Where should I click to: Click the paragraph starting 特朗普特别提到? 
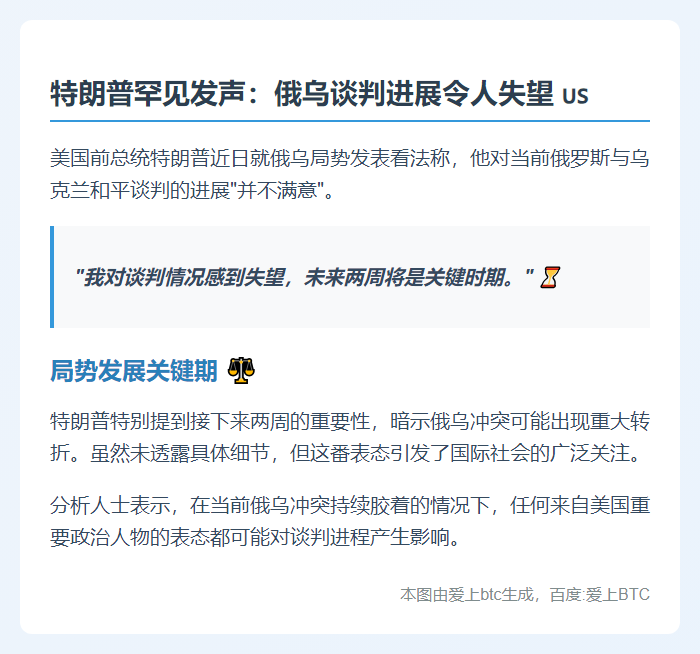click(x=350, y=437)
